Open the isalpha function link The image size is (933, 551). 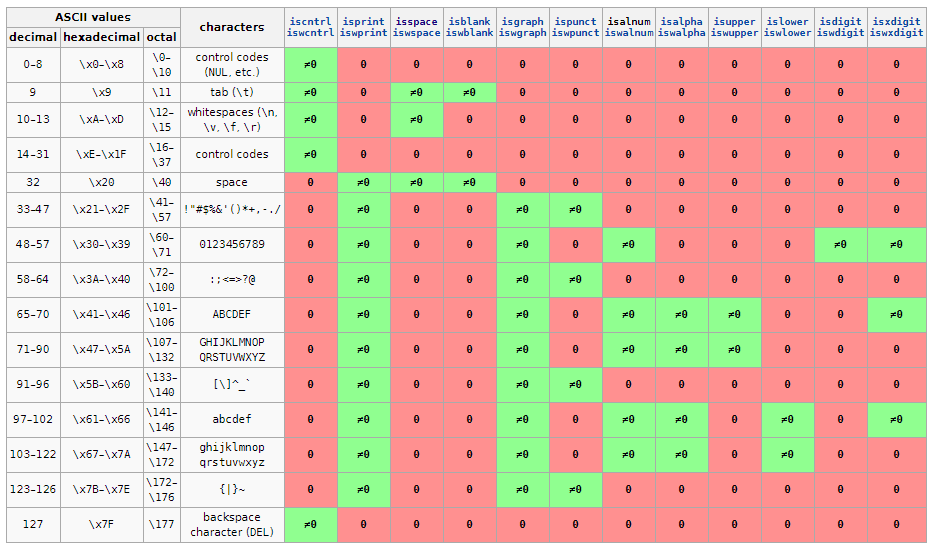(682, 21)
